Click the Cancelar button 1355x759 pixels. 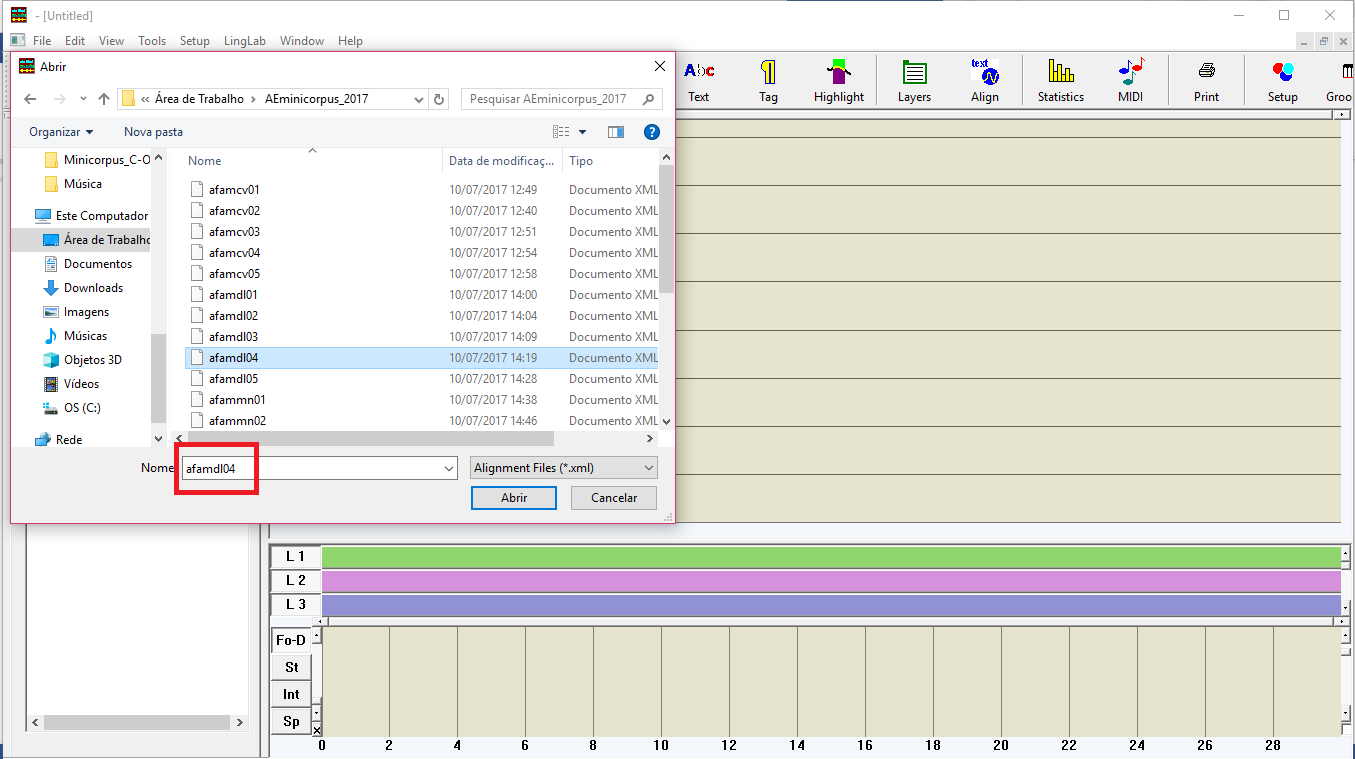tap(613, 498)
